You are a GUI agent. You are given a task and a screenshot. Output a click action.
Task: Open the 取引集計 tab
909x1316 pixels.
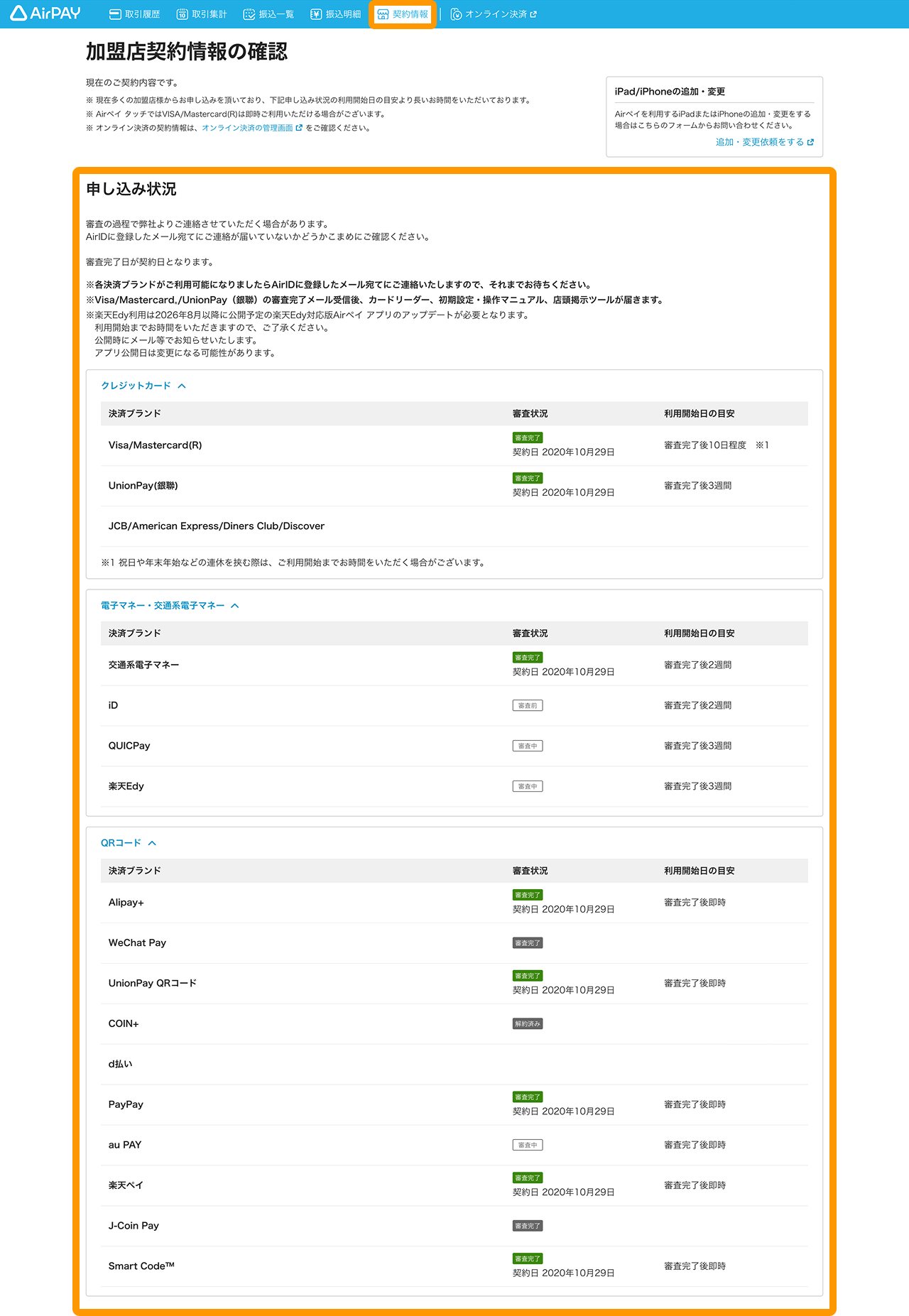point(202,14)
